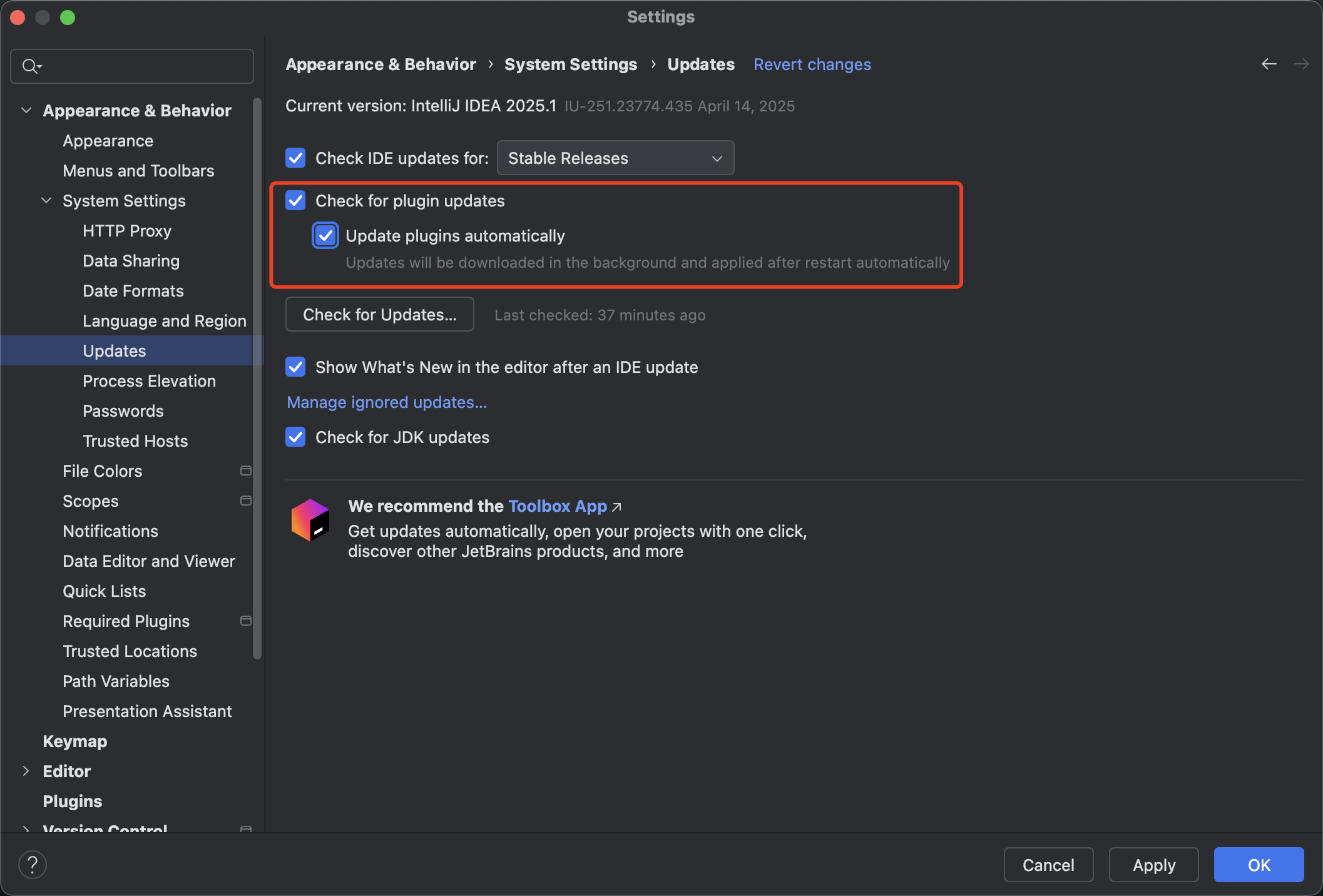
Task: Click the back navigation arrow
Action: coord(1269,64)
